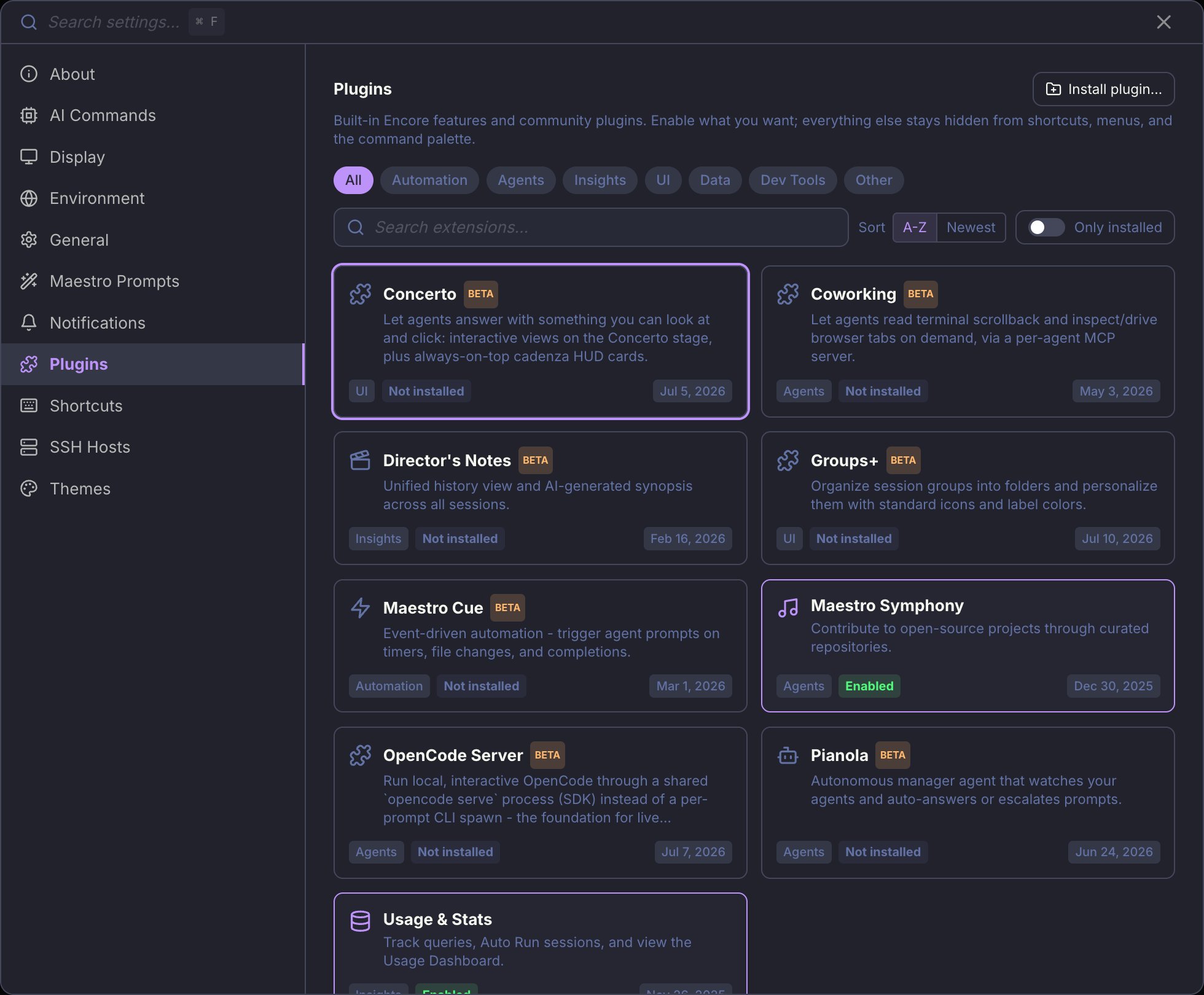Sort plugins by Newest
The width and height of the screenshot is (1204, 995).
971,227
